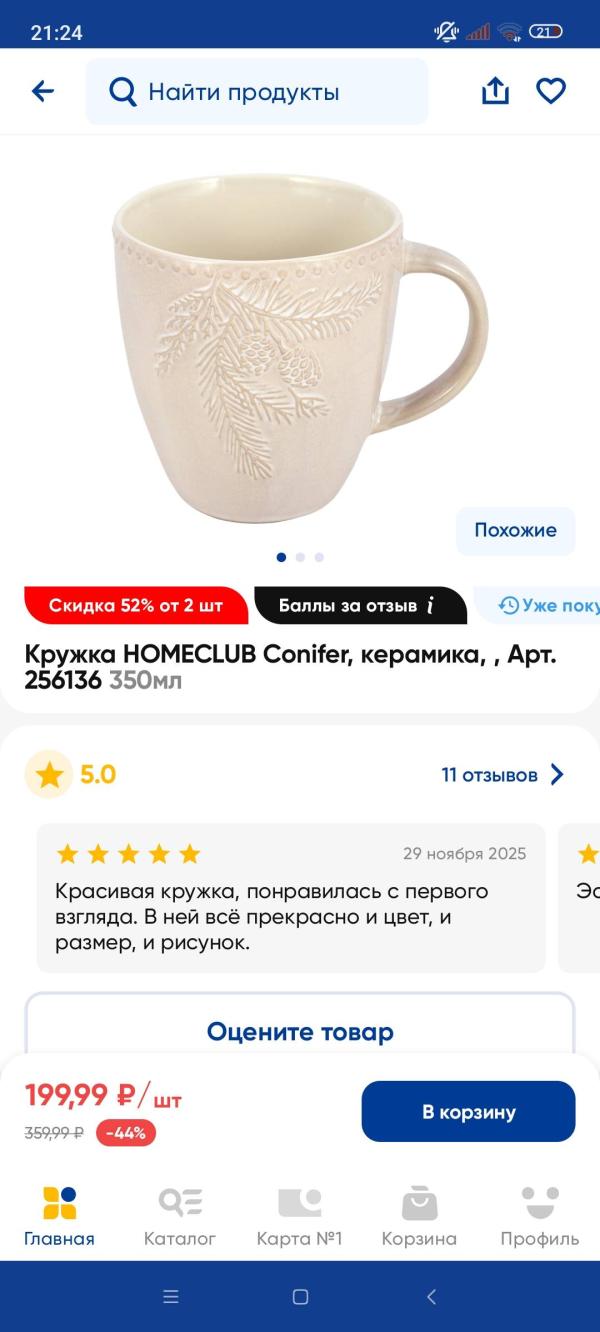The height and width of the screenshot is (1332, 600).
Task: Tap the mug product image
Action: coord(300,347)
